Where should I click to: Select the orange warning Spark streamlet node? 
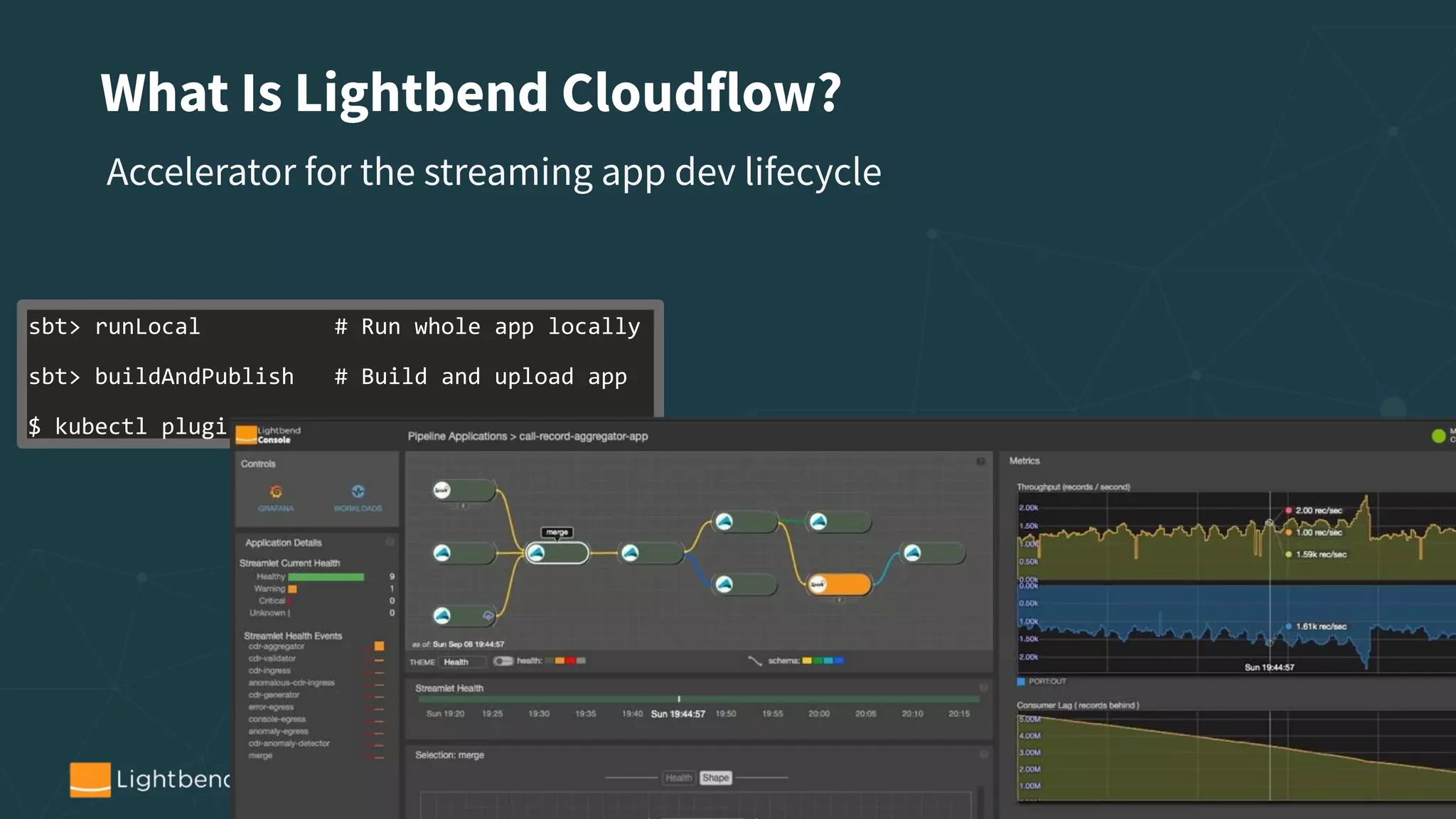click(839, 584)
